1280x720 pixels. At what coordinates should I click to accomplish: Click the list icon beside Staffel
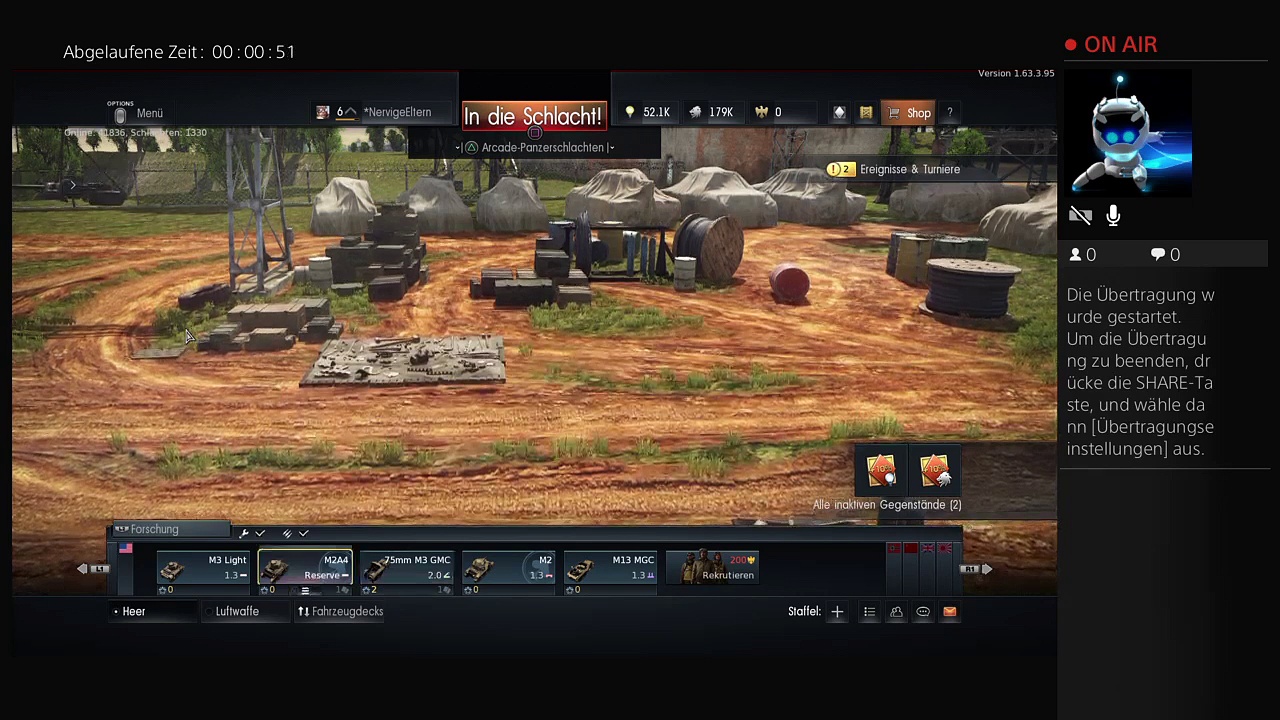(x=869, y=612)
